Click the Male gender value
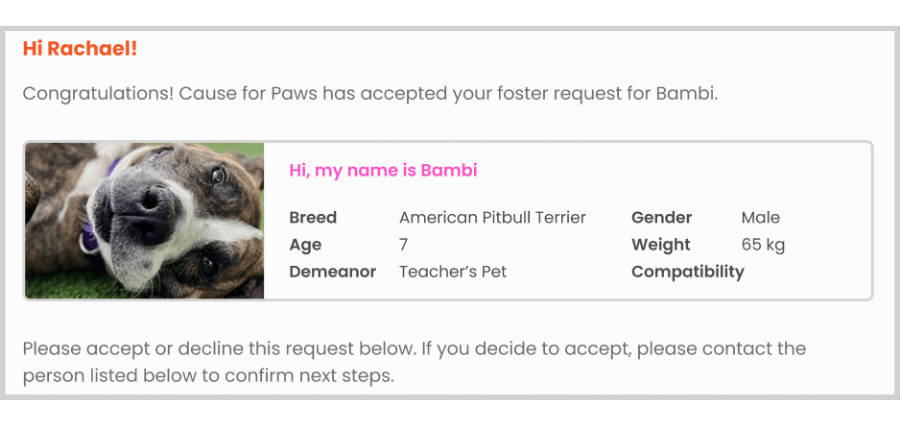 [761, 218]
